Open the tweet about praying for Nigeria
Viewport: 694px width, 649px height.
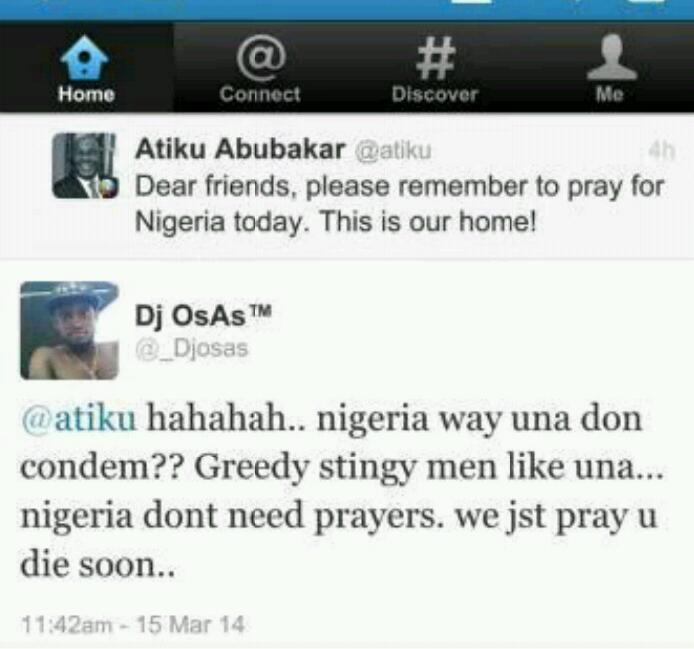click(399, 204)
